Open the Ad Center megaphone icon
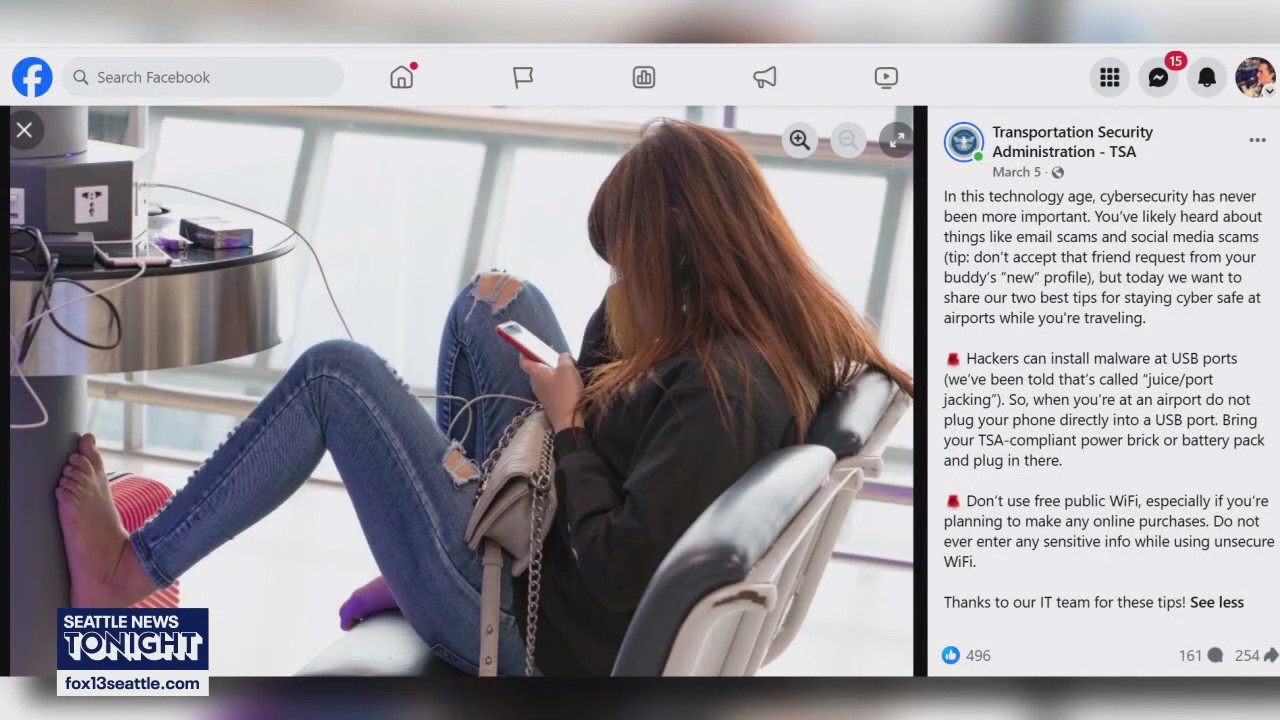Image resolution: width=1280 pixels, height=720 pixels. (764, 77)
